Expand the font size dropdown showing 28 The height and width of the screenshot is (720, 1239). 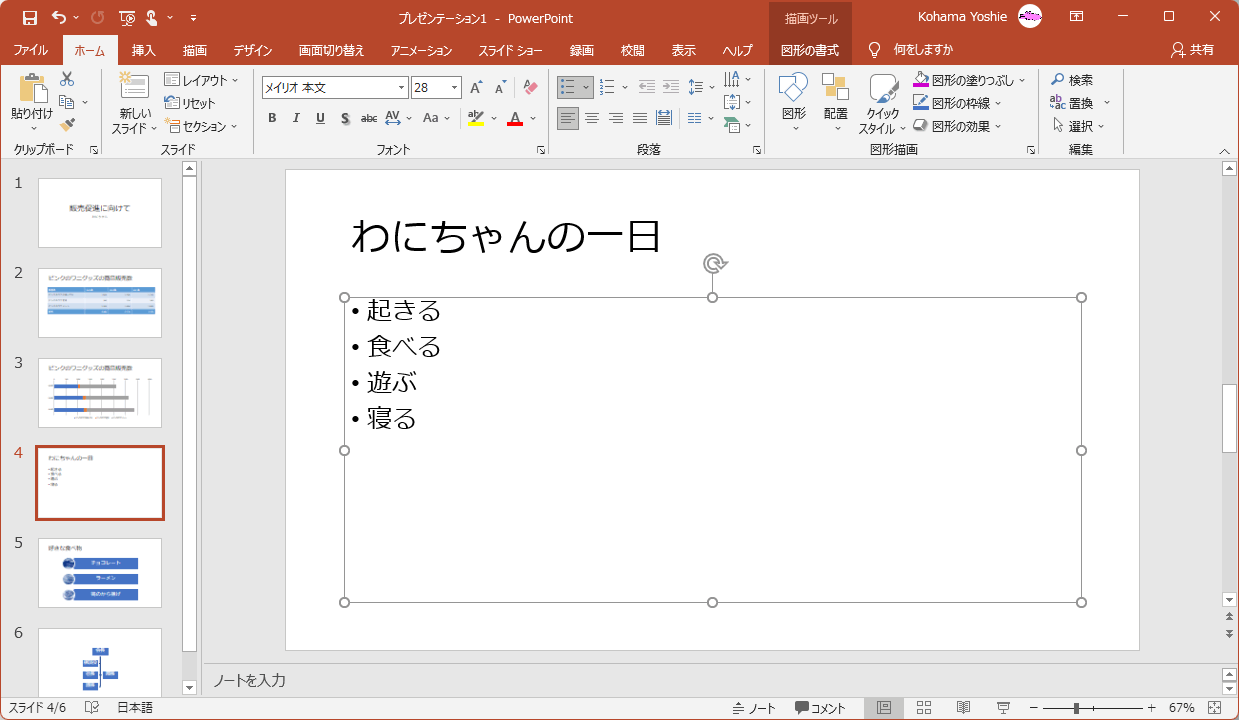454,88
